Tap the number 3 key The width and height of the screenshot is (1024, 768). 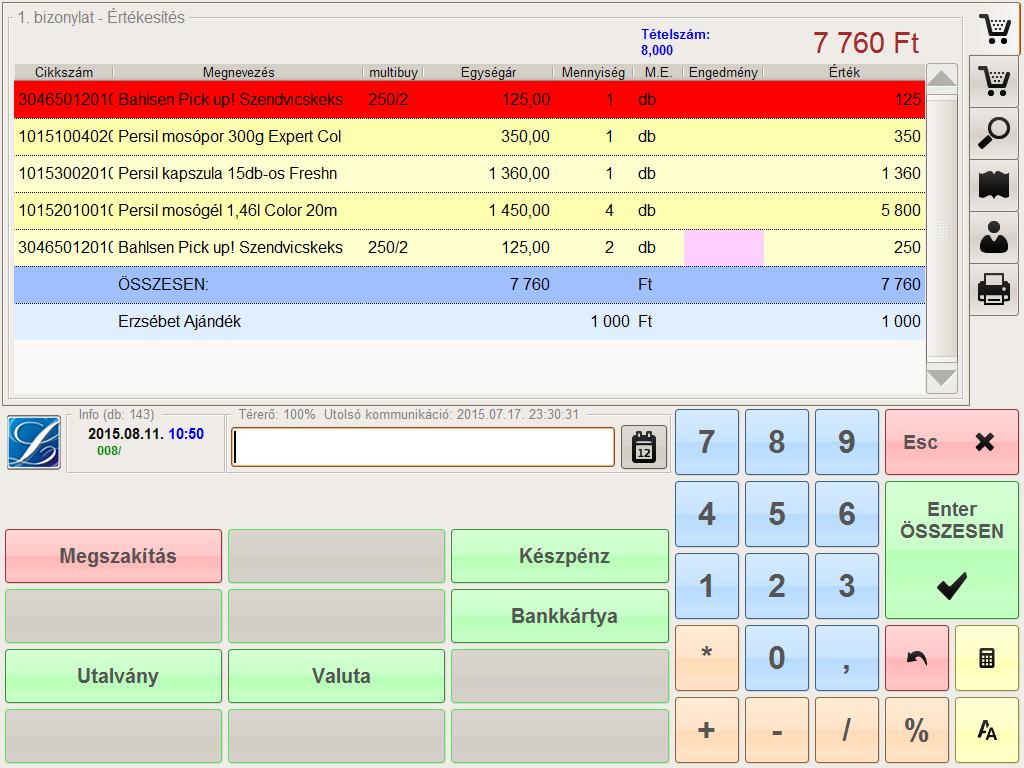point(847,586)
